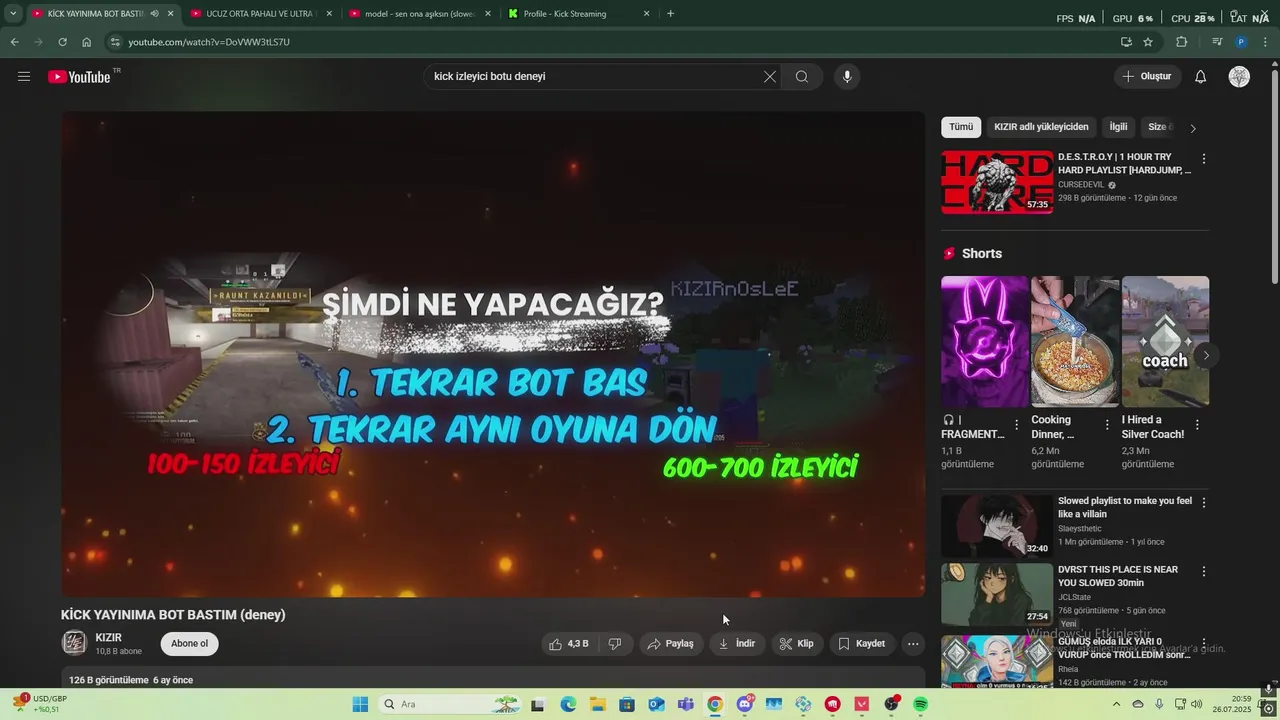The width and height of the screenshot is (1280, 720).
Task: Click the Oluştur create button
Action: 1148,77
